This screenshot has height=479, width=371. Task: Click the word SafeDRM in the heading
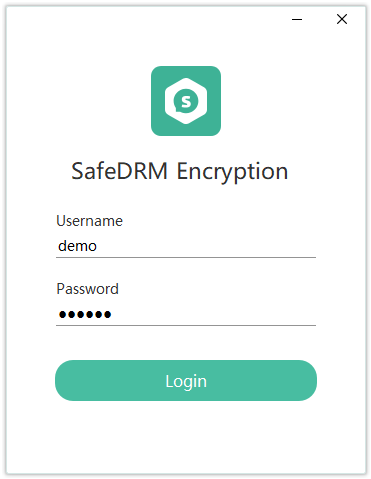tap(119, 171)
